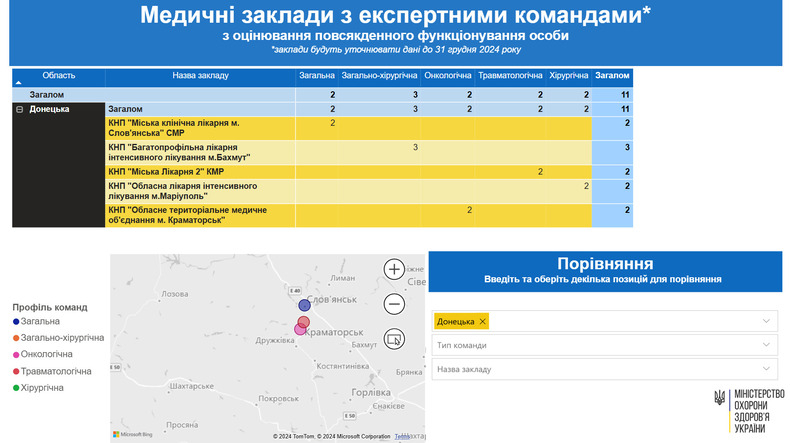Click value 2 in Слов'янська Загальна cell

(x=333, y=122)
